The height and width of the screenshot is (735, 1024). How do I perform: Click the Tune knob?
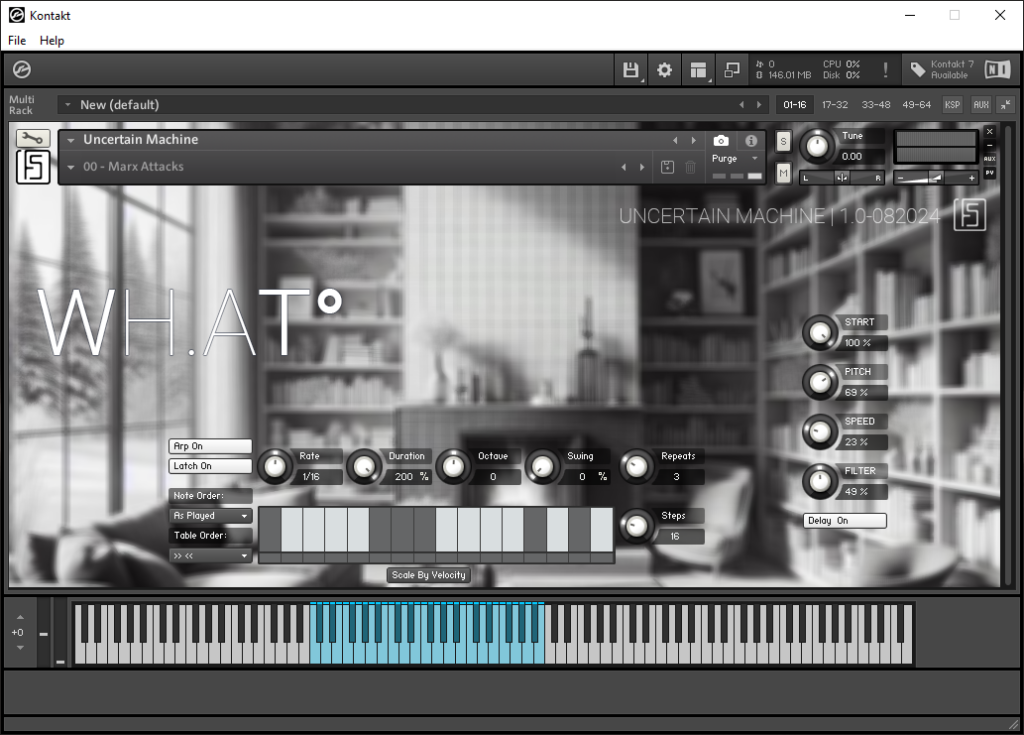point(816,146)
